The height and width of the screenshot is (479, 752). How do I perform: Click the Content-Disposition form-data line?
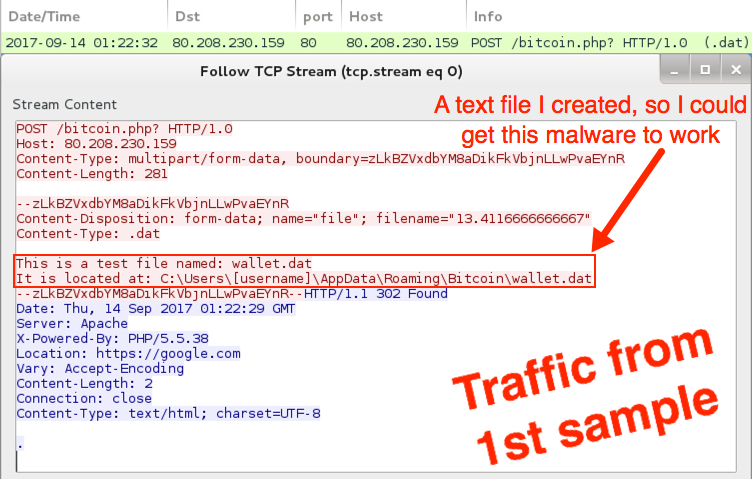(303, 219)
